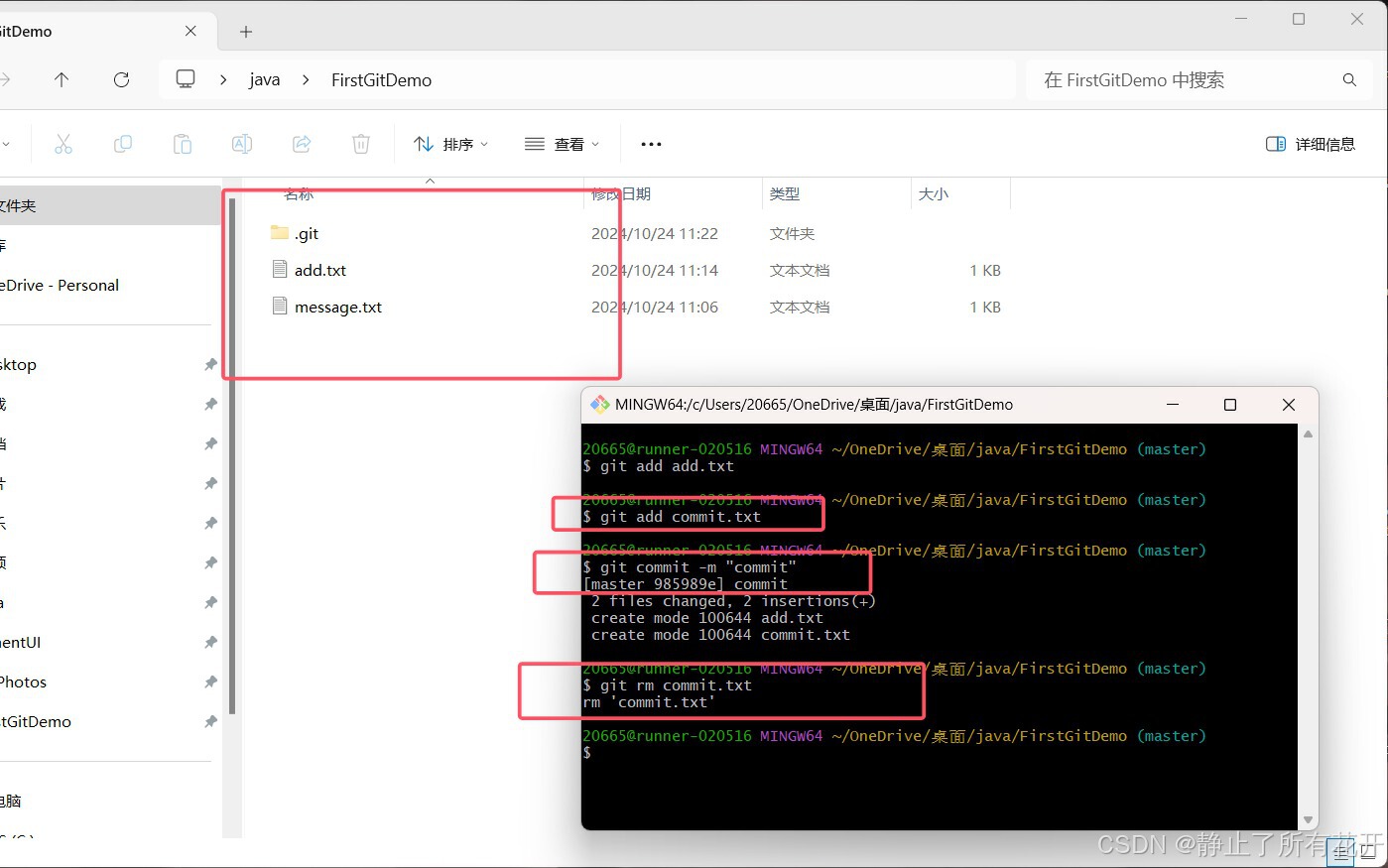This screenshot has width=1388, height=868.
Task: Click the Git Bash icon in MINGW64 title bar
Action: click(599, 405)
